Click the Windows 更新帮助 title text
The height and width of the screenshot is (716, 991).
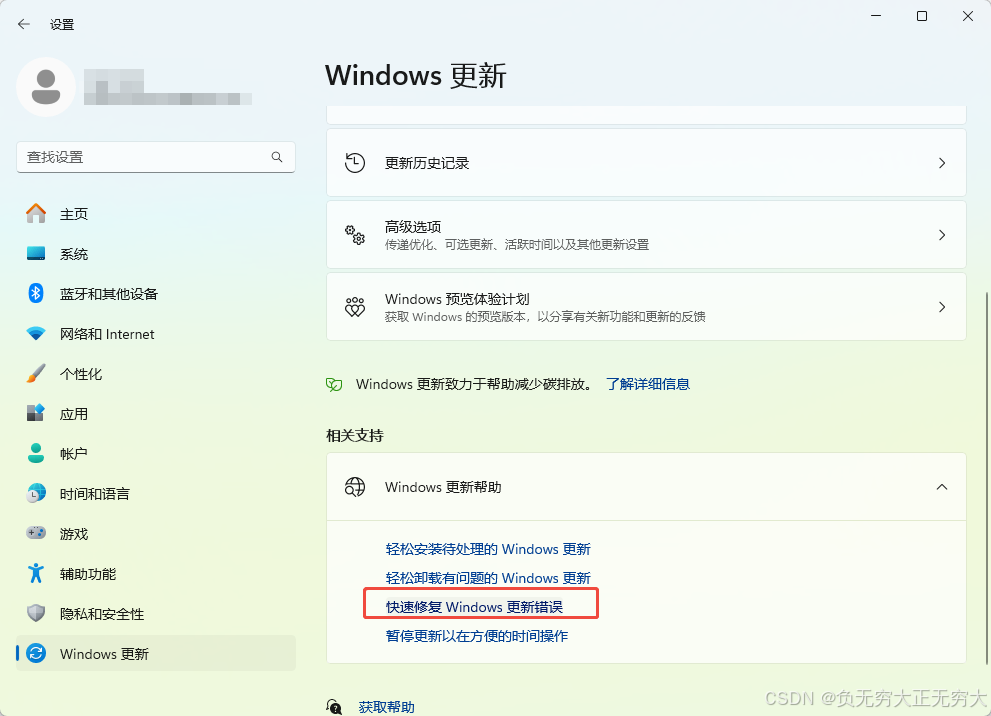(443, 487)
